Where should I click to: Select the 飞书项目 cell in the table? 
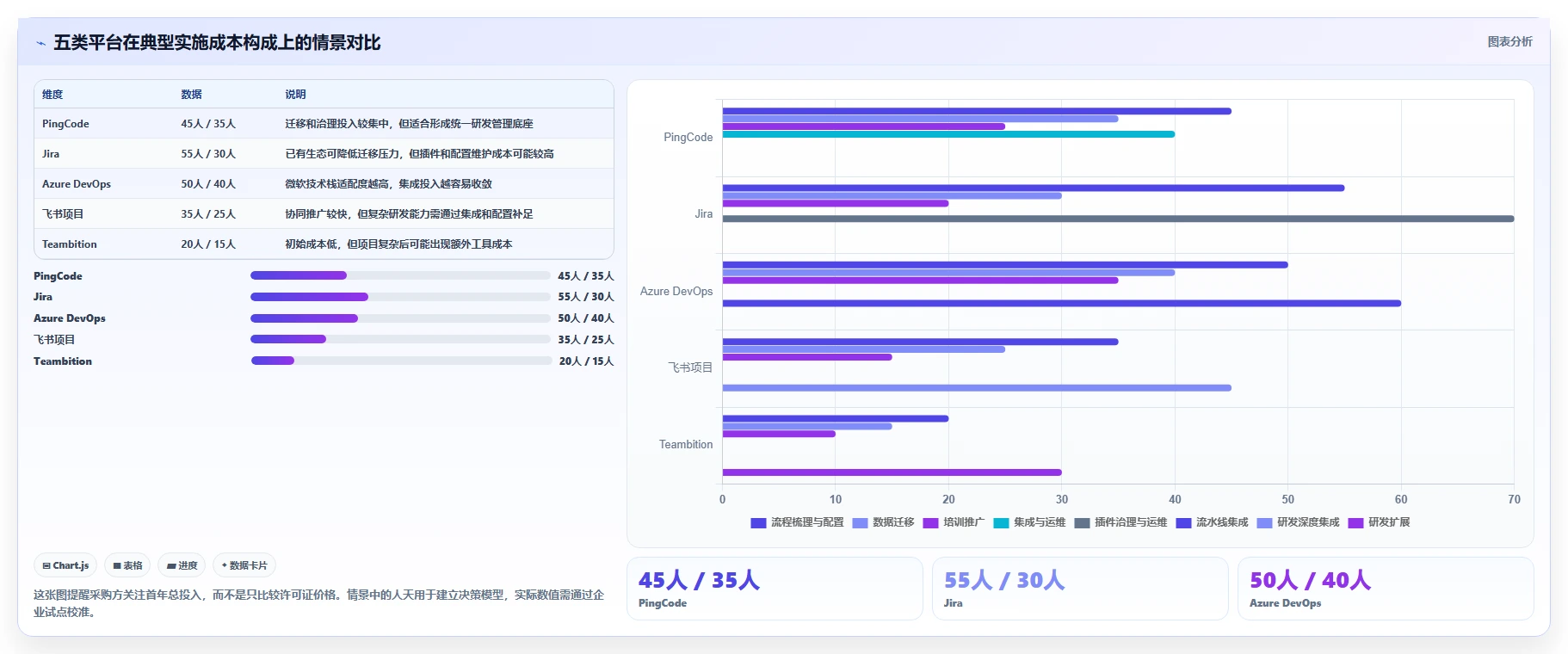(x=63, y=214)
